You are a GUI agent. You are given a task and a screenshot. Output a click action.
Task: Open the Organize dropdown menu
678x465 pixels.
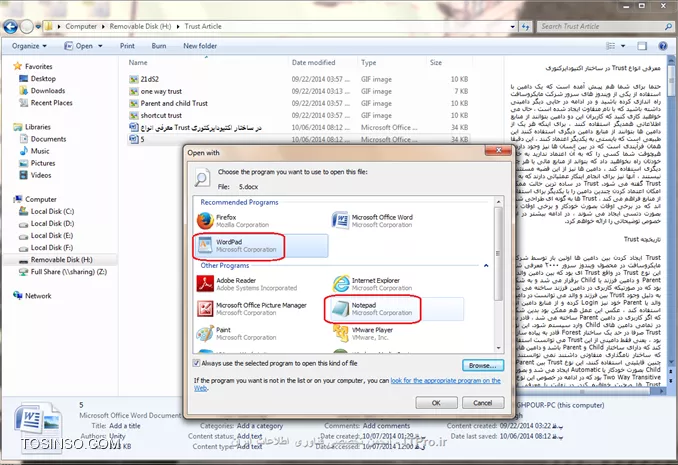pos(29,46)
